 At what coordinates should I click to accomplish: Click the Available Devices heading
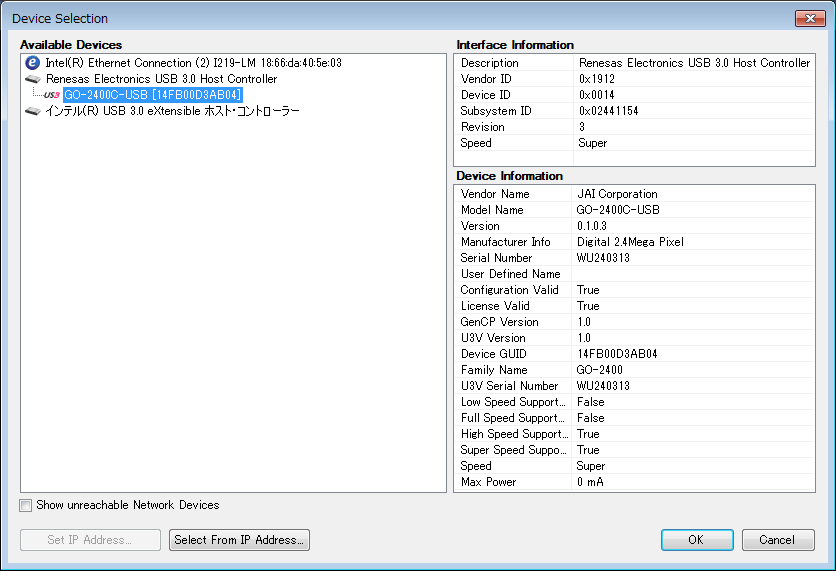click(71, 45)
